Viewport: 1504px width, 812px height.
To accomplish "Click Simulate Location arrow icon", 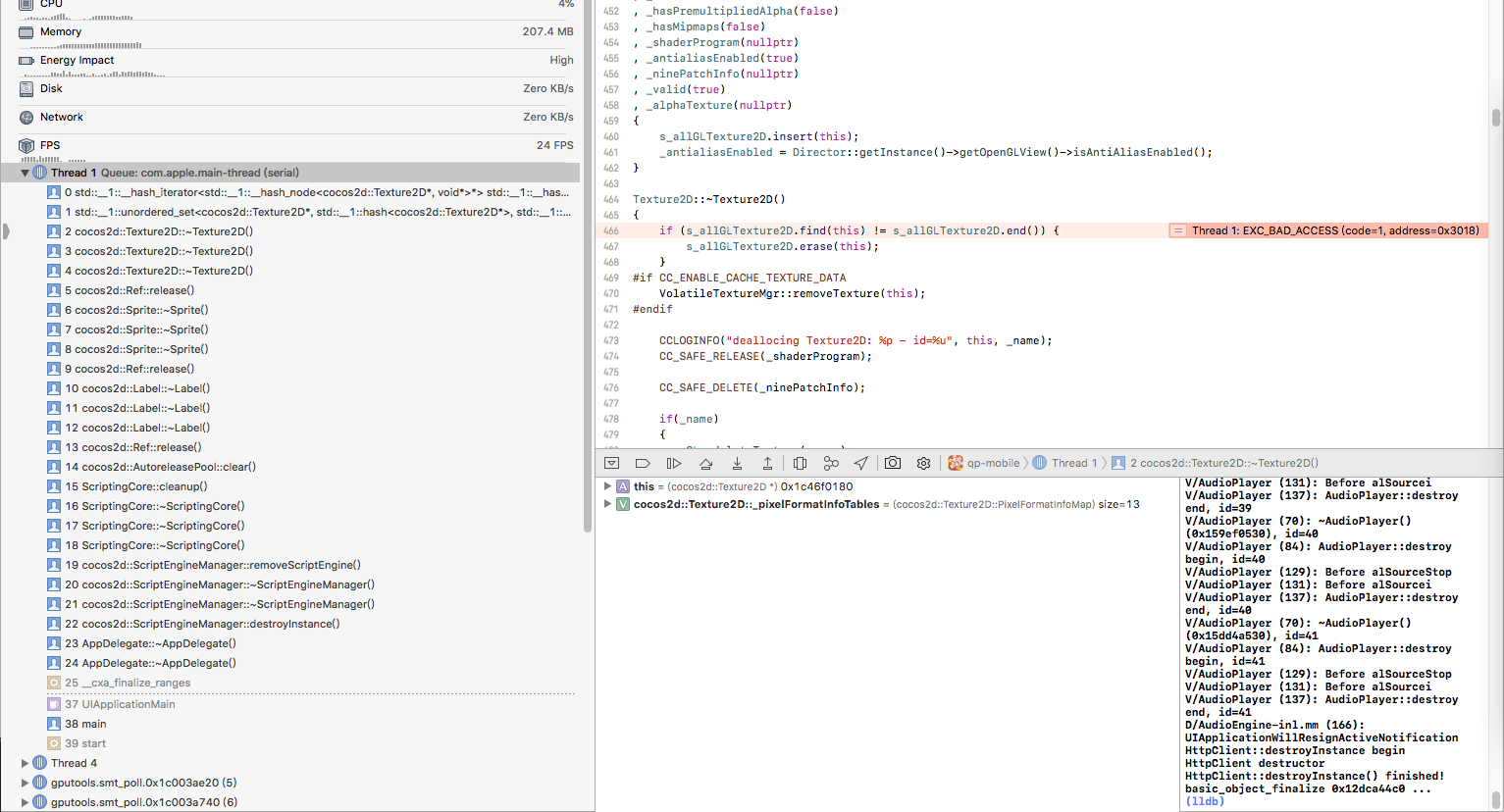I will [x=860, y=463].
